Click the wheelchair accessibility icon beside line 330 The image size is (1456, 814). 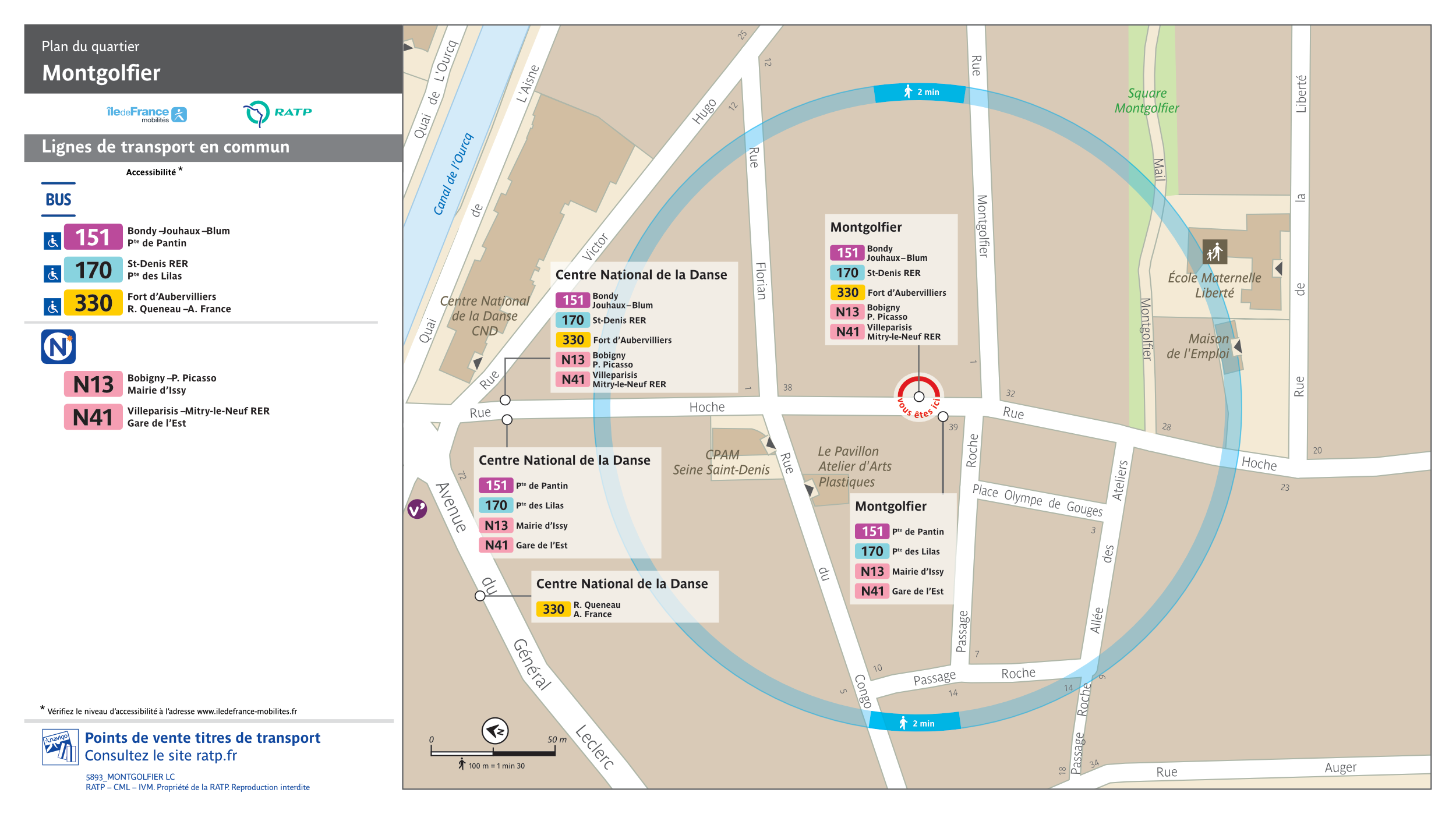(52, 306)
